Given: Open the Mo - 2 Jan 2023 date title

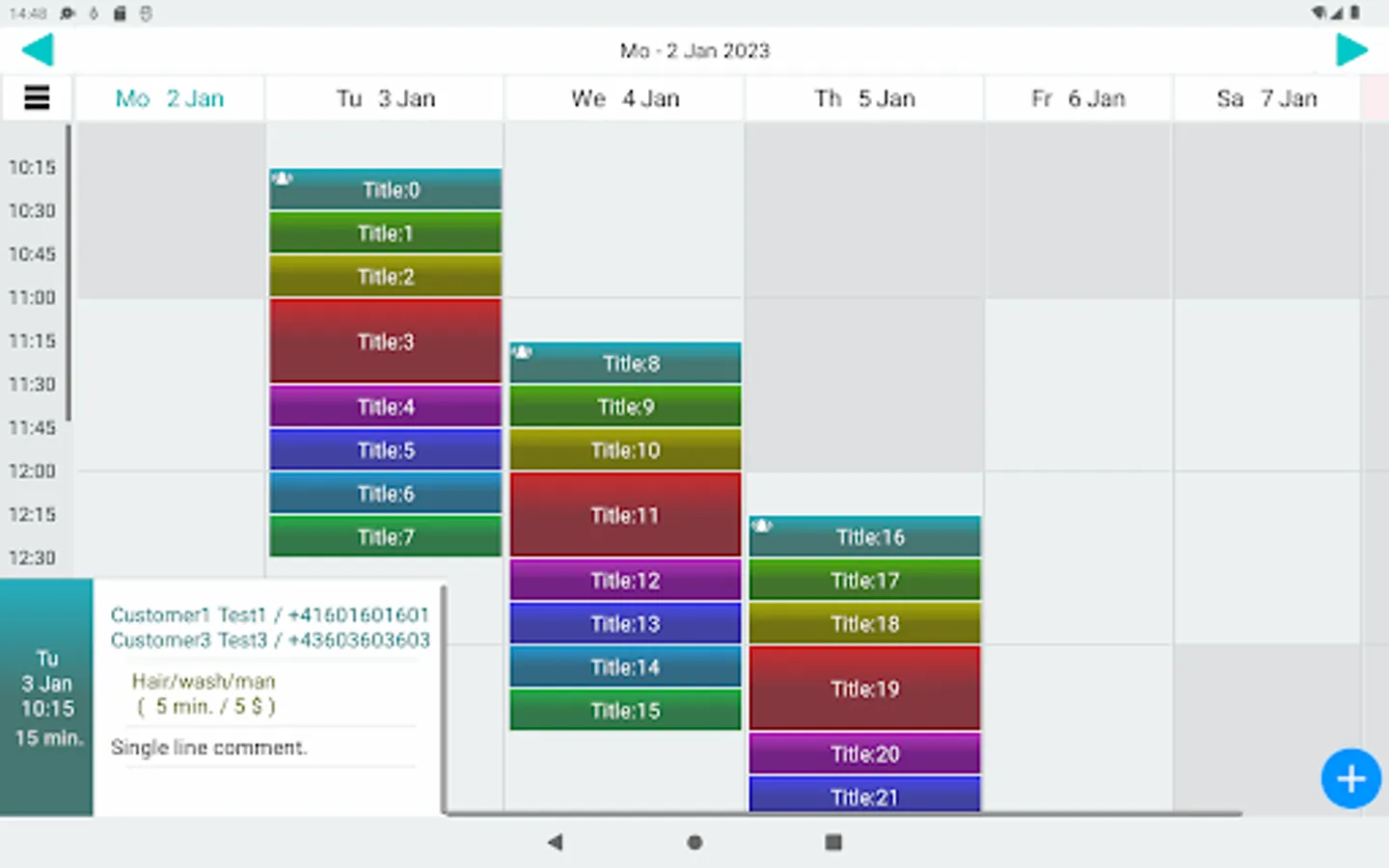Looking at the screenshot, I should 694,50.
